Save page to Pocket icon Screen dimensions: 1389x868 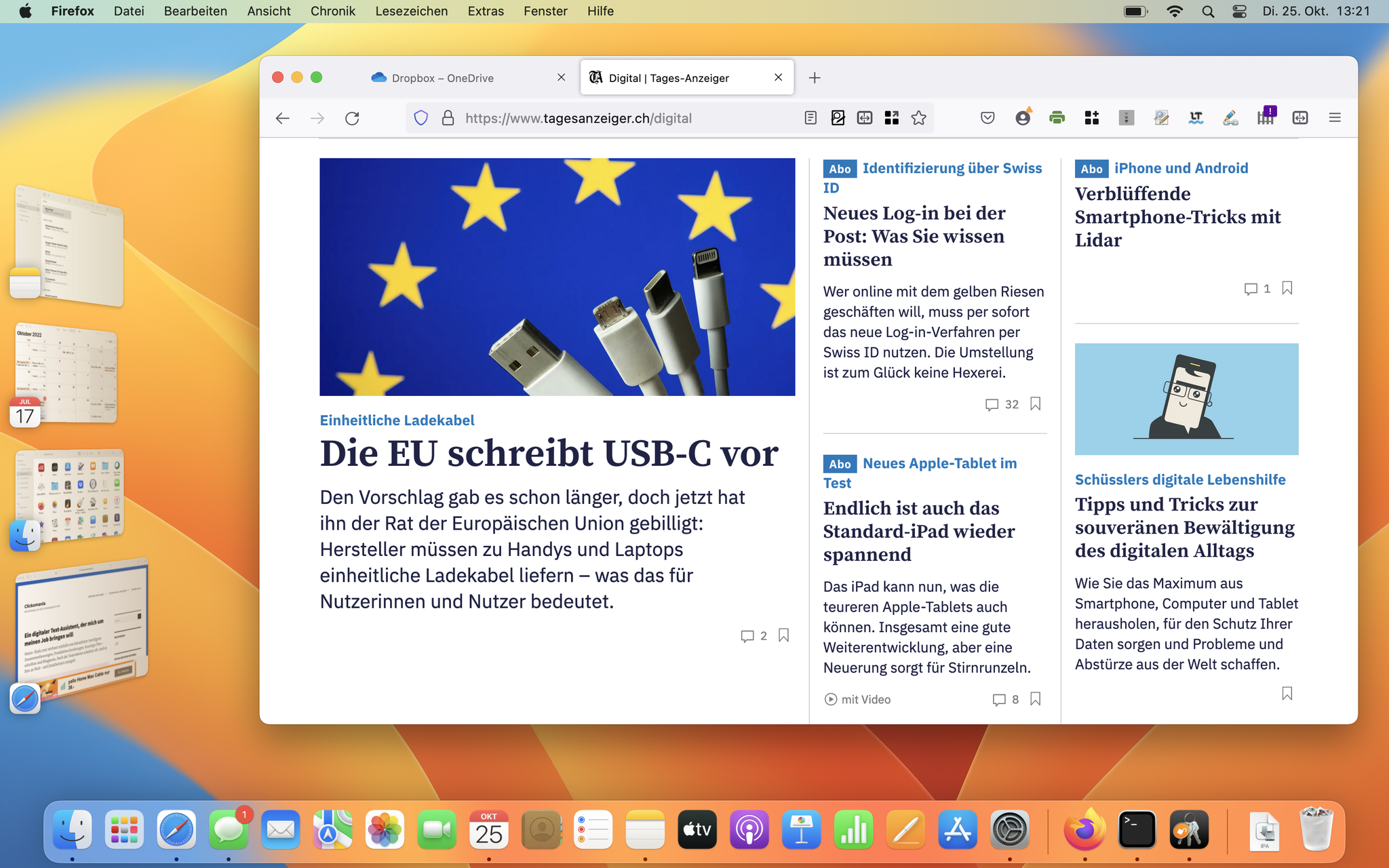(987, 118)
